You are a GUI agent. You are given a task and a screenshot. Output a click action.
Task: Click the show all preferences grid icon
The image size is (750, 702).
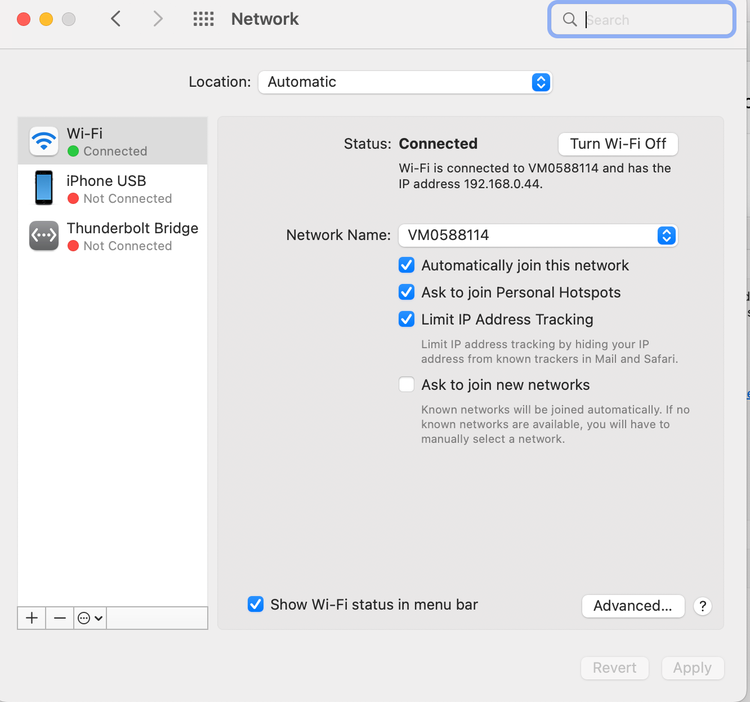[x=203, y=19]
